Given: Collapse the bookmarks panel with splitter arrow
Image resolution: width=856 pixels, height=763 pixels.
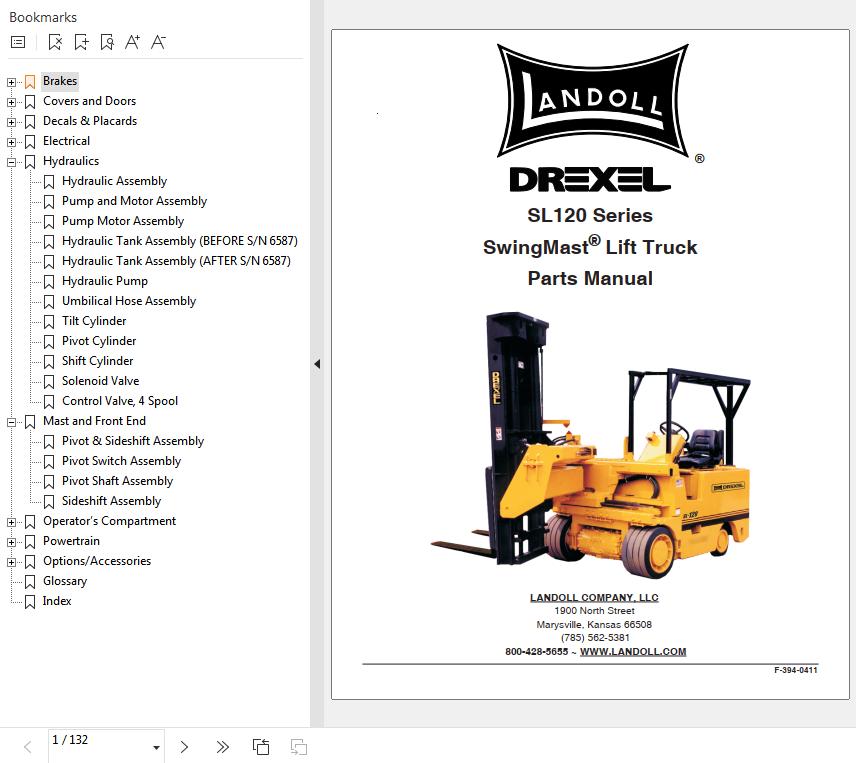Looking at the screenshot, I should tap(317, 364).
